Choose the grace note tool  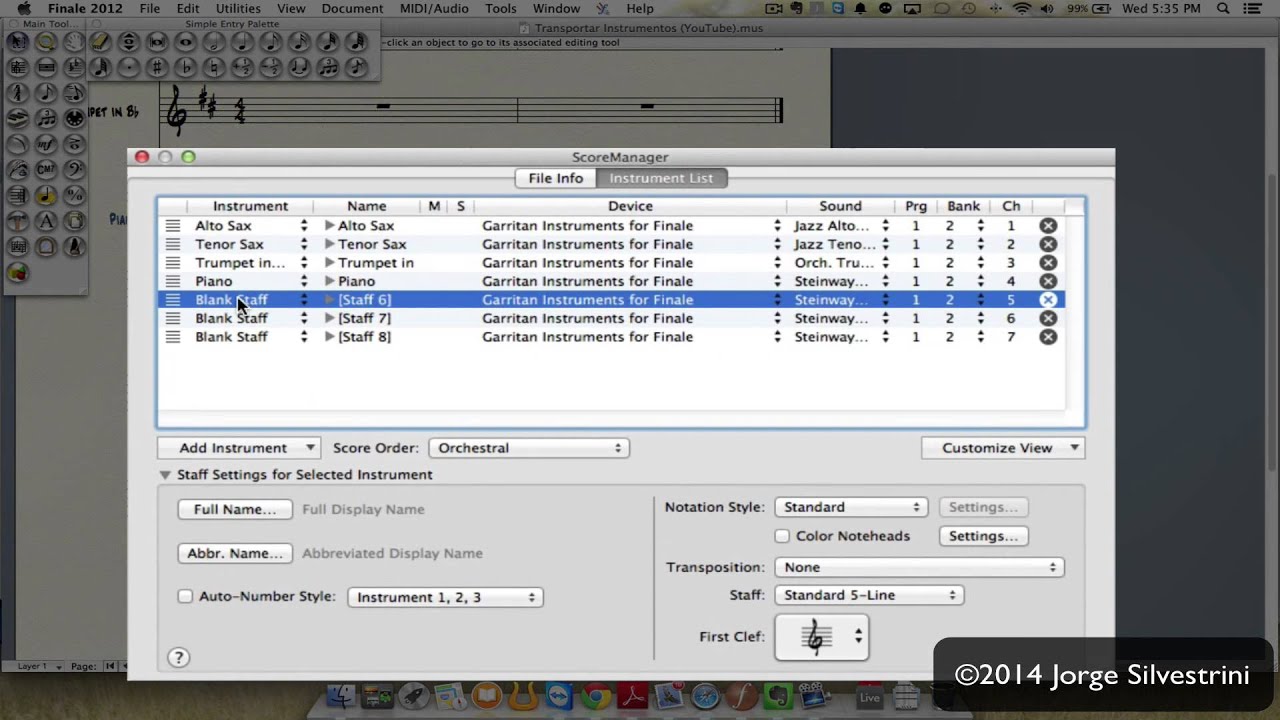[355, 68]
